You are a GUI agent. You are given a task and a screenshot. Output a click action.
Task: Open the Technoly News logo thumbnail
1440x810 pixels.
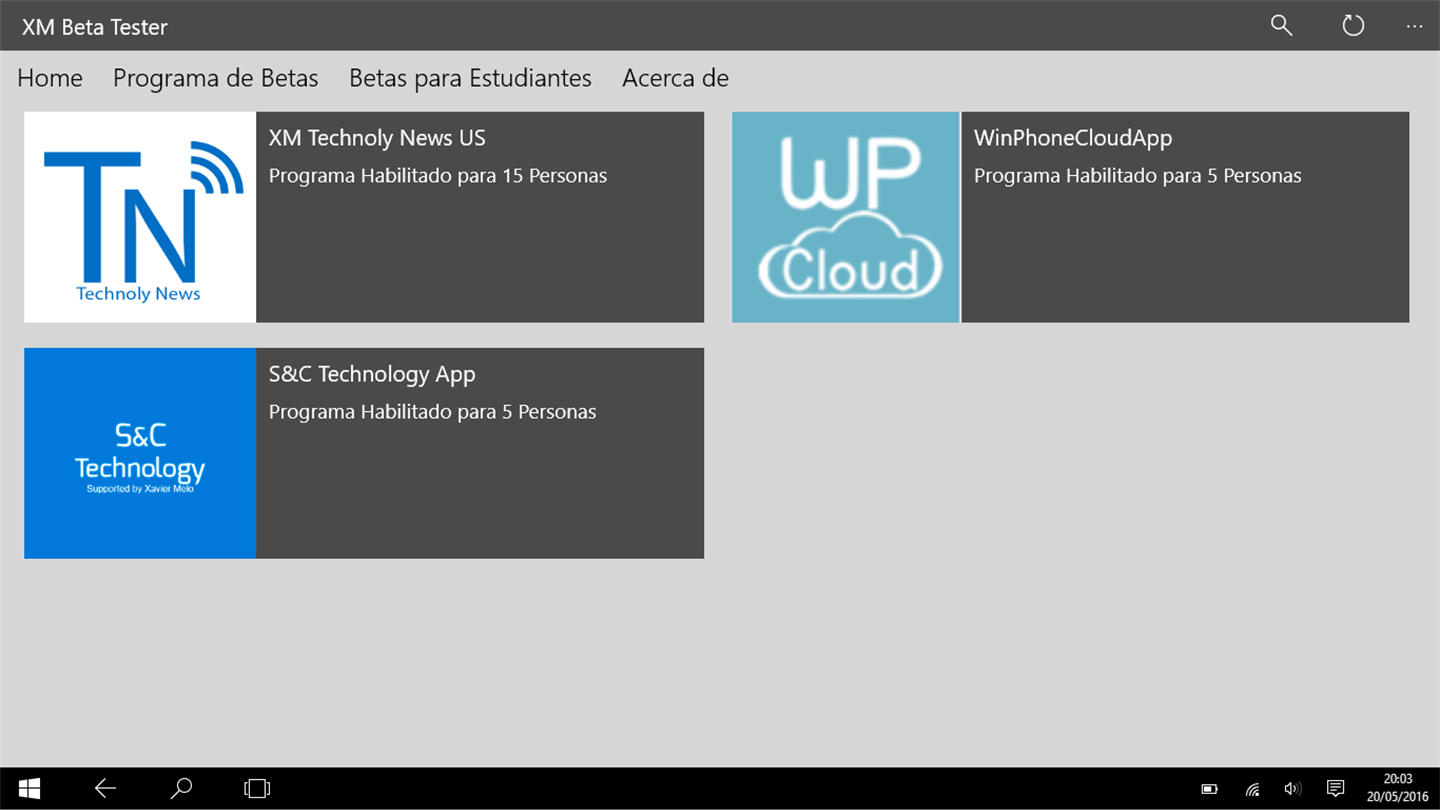(140, 217)
